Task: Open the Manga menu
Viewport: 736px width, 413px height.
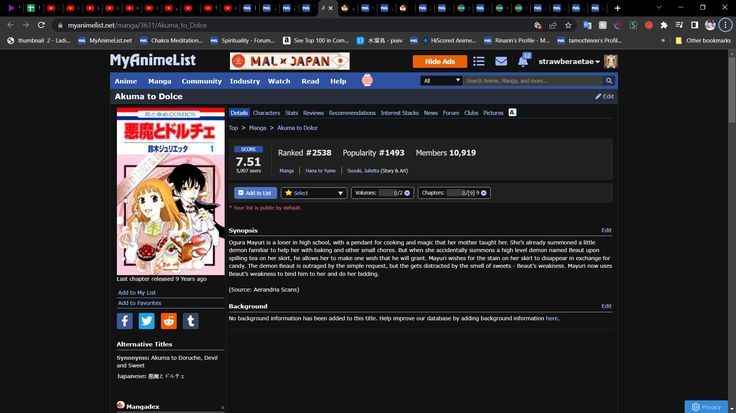Action: (160, 81)
